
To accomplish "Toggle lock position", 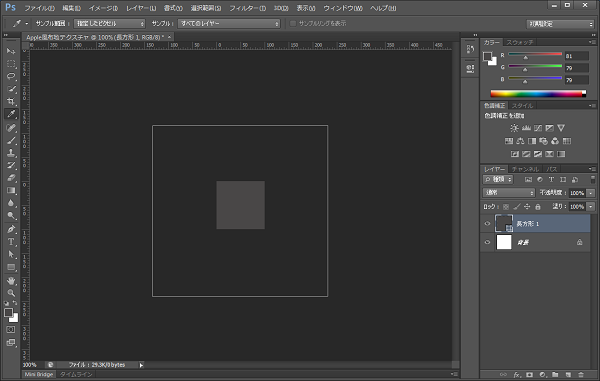I will click(x=527, y=207).
